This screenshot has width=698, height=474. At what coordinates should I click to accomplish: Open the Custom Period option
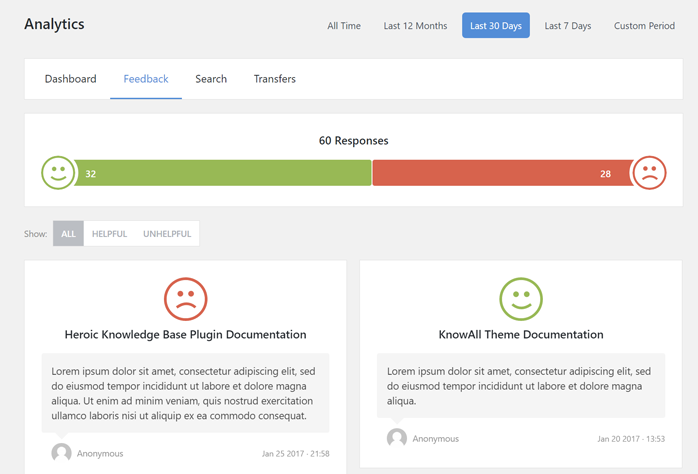645,26
